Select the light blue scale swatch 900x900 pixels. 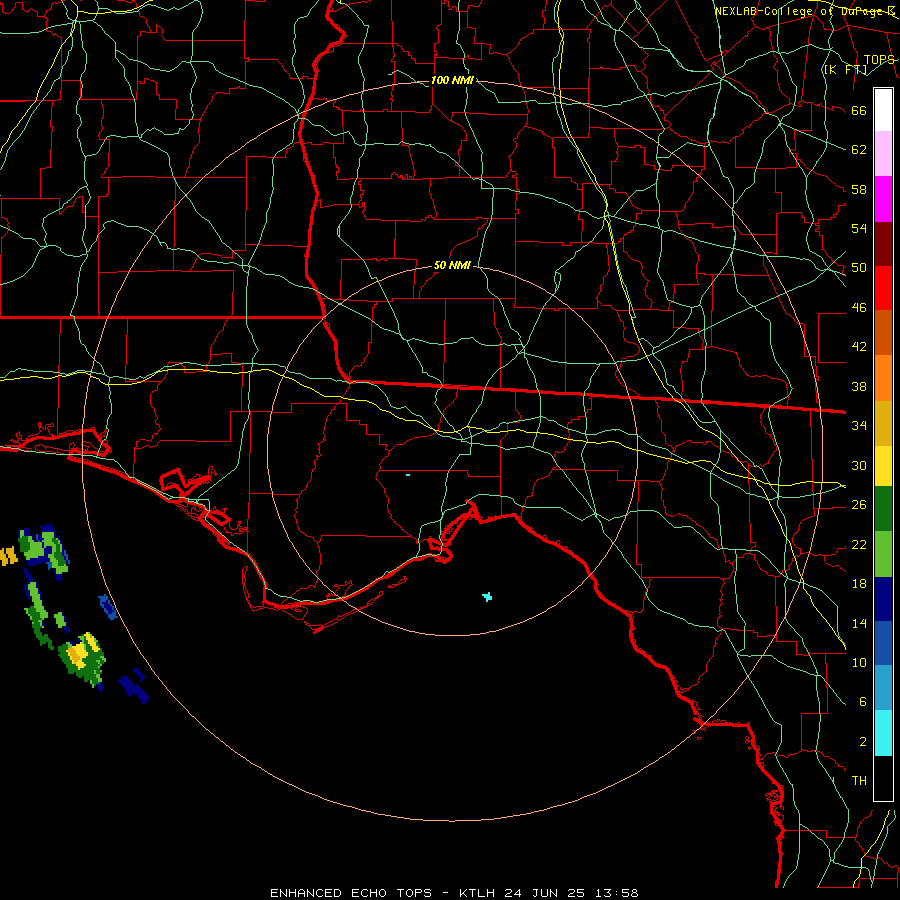[x=883, y=688]
